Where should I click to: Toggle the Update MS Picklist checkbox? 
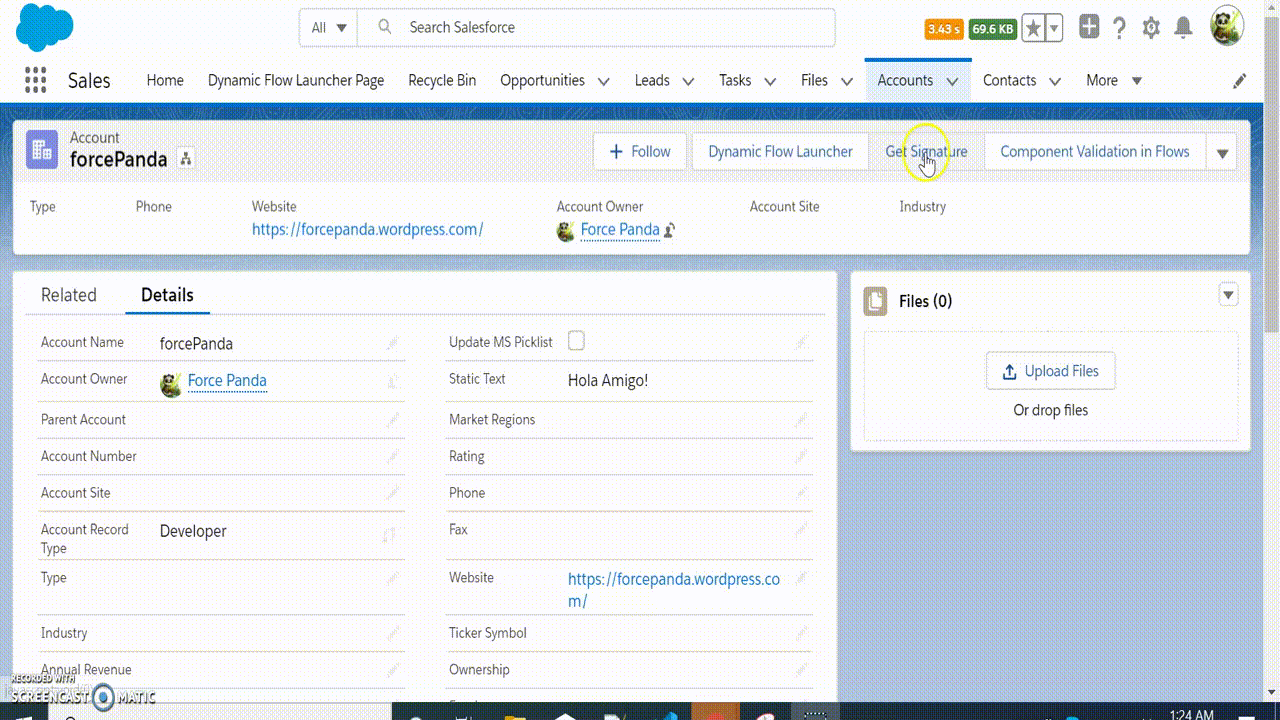576,342
